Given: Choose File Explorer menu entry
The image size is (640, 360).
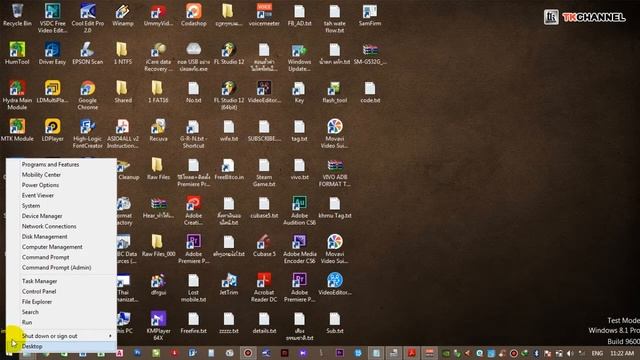Looking at the screenshot, I should [37, 302].
